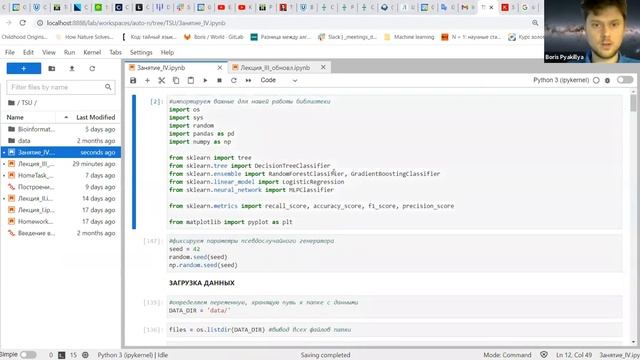Save the notebook using the disk icon

(133, 80)
